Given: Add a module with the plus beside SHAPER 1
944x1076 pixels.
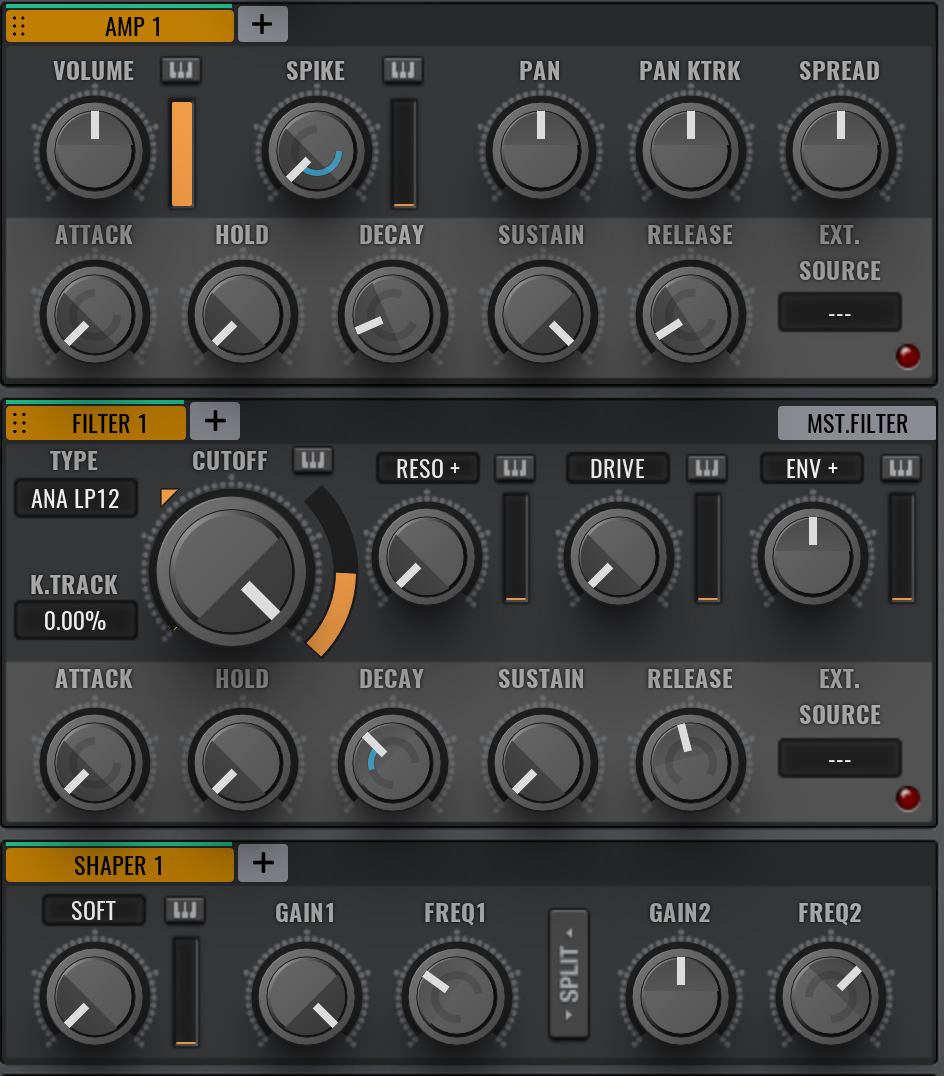Looking at the screenshot, I should [263, 863].
